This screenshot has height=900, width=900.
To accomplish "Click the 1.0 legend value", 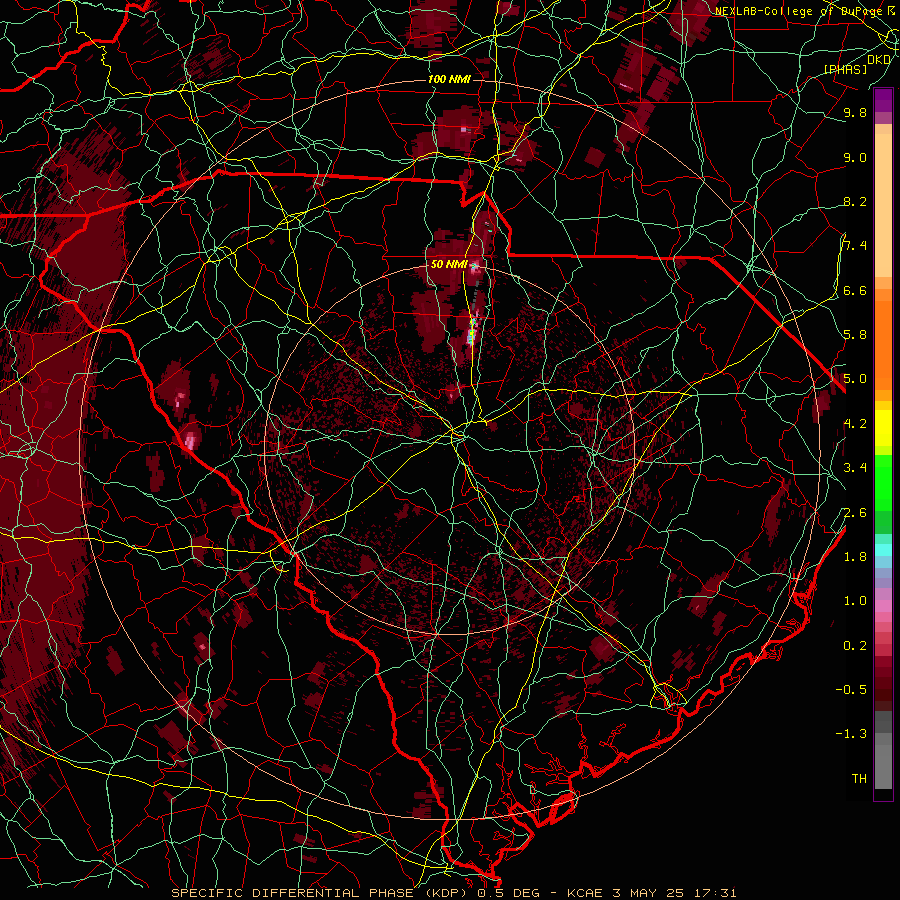I will (x=855, y=601).
